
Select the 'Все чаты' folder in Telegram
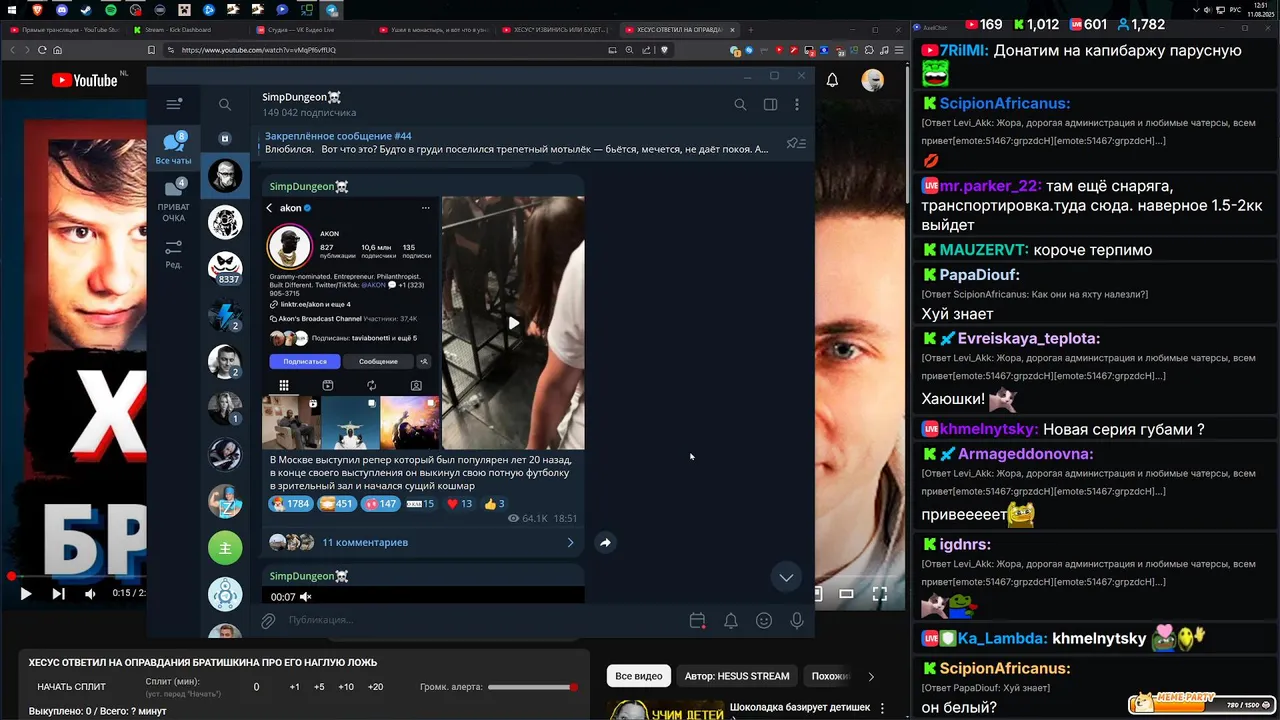tap(174, 148)
